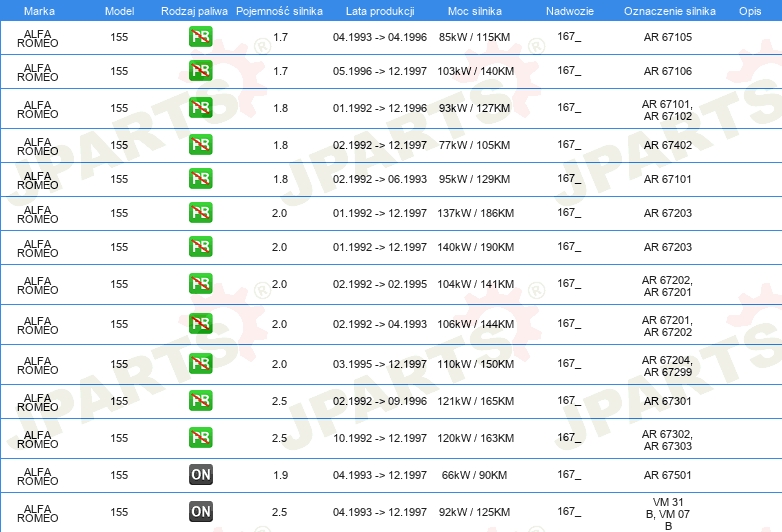Click the engine code AR 67301
This screenshot has width=782, height=532.
click(667, 401)
